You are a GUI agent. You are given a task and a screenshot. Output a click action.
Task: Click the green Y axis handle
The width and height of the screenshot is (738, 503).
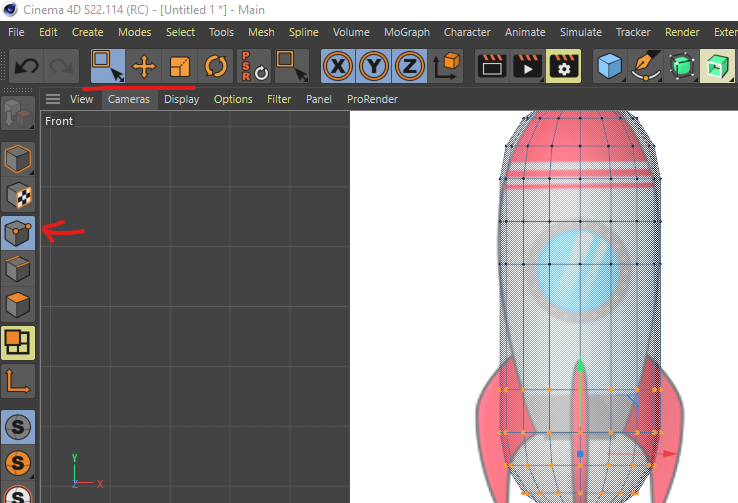tap(580, 365)
